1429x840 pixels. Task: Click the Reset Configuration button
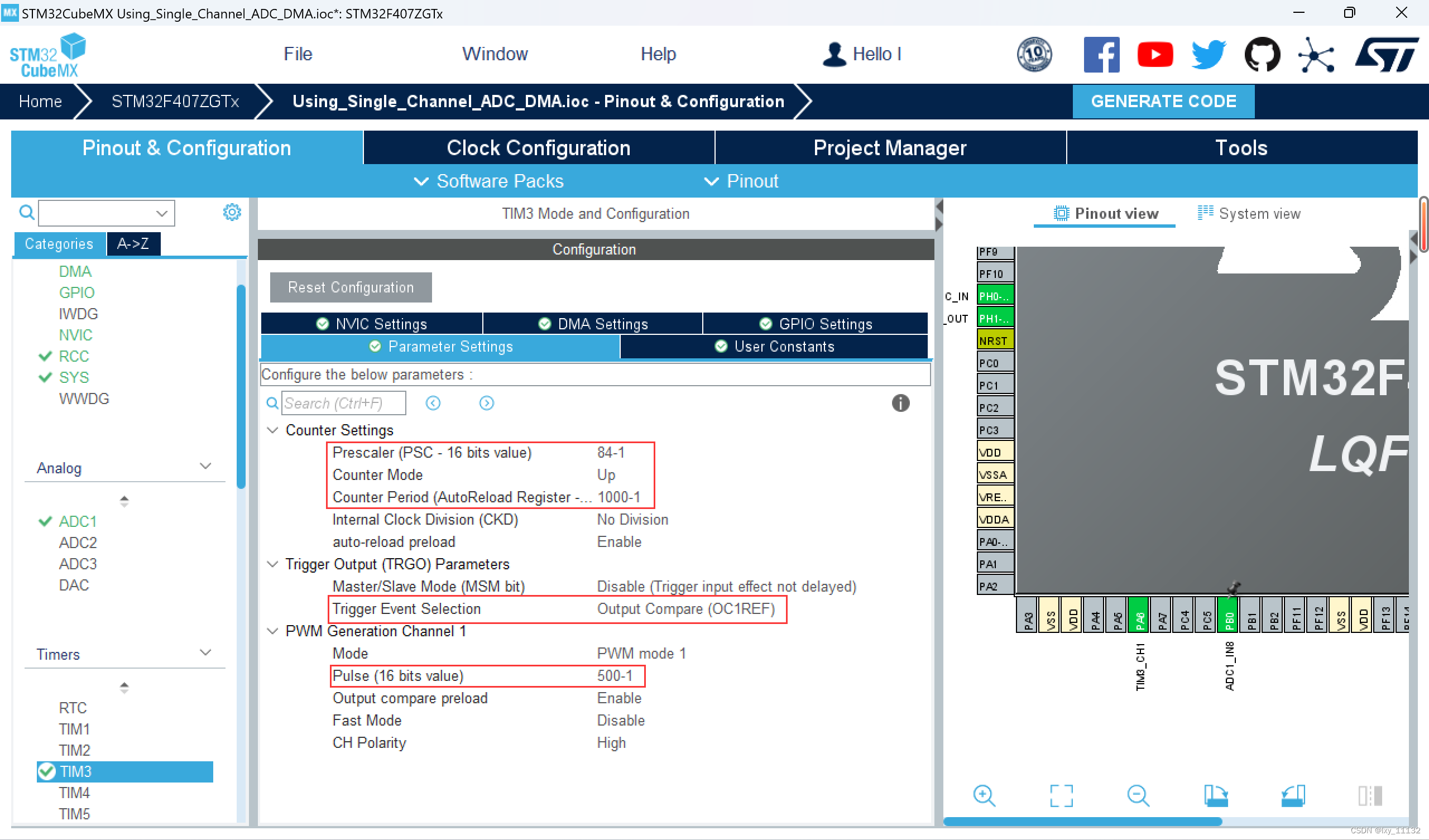click(351, 287)
